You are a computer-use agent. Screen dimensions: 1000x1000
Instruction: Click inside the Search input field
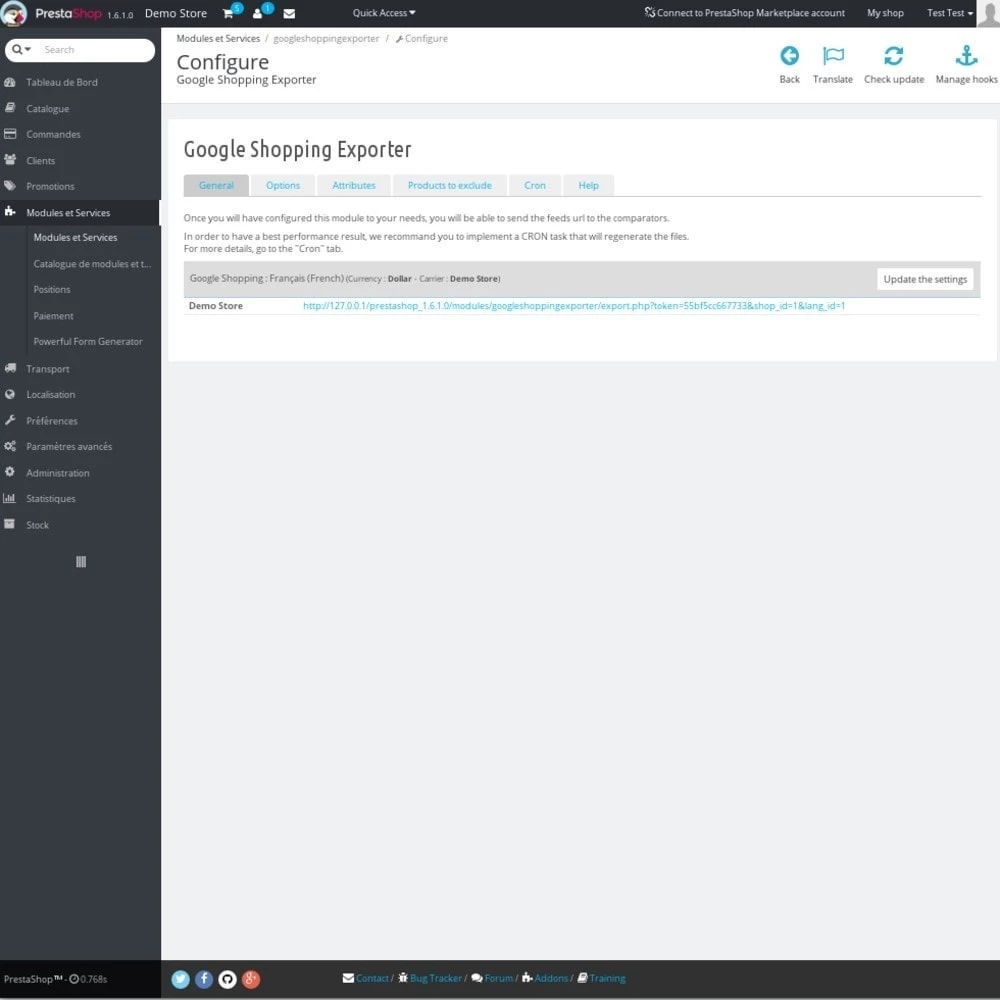96,50
